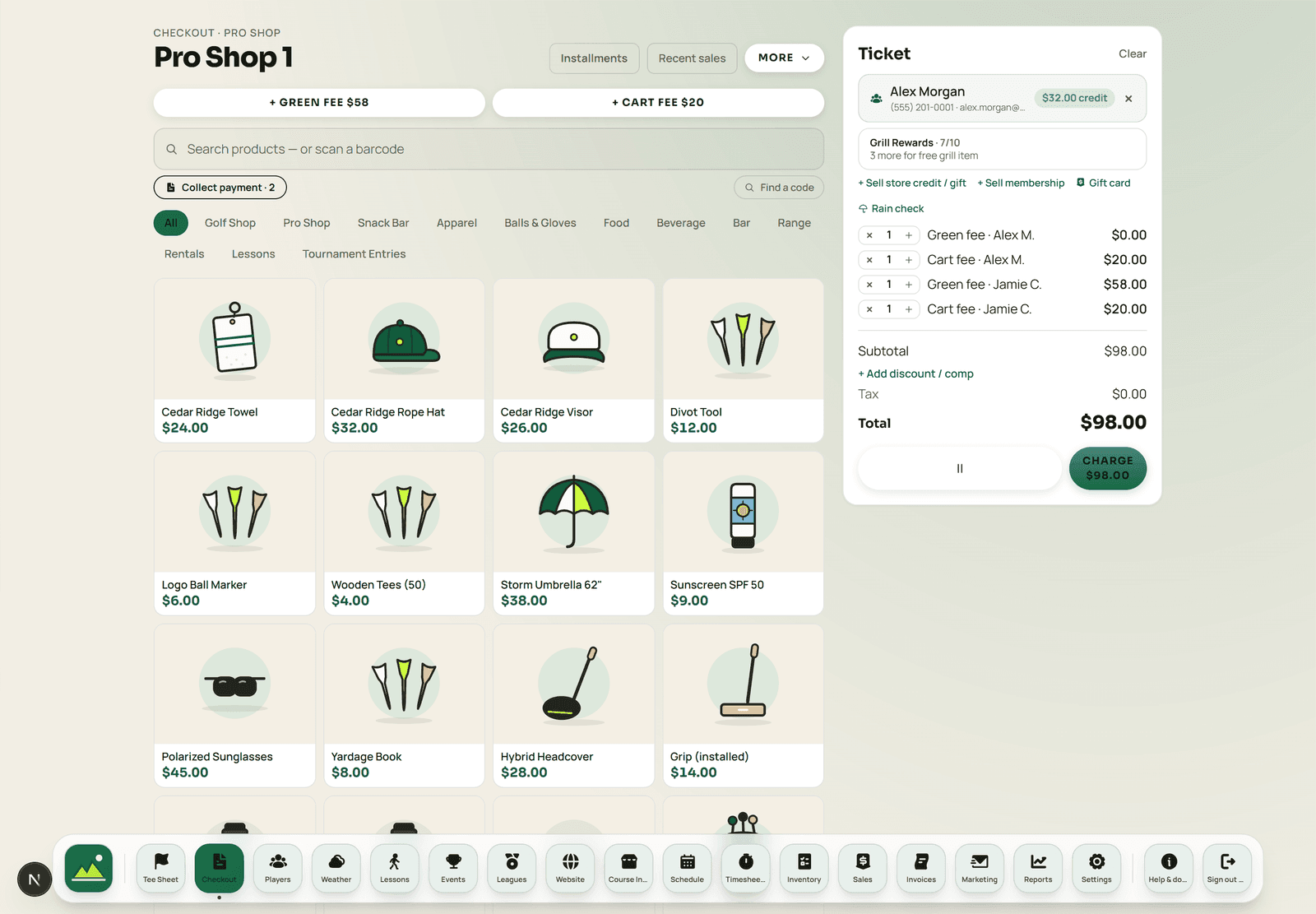Click the Installments button

594,58
